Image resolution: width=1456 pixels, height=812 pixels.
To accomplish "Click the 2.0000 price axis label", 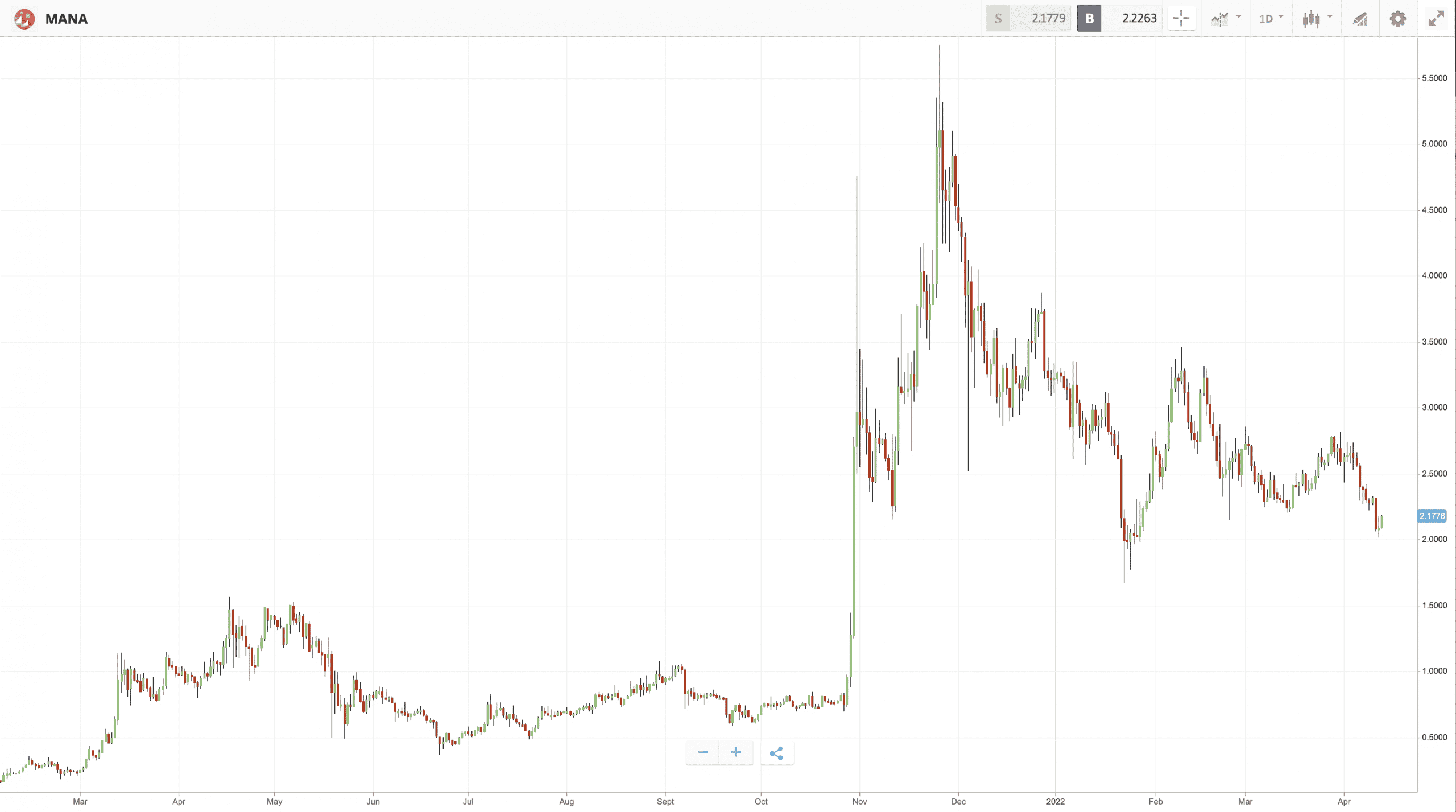I will pos(1434,539).
